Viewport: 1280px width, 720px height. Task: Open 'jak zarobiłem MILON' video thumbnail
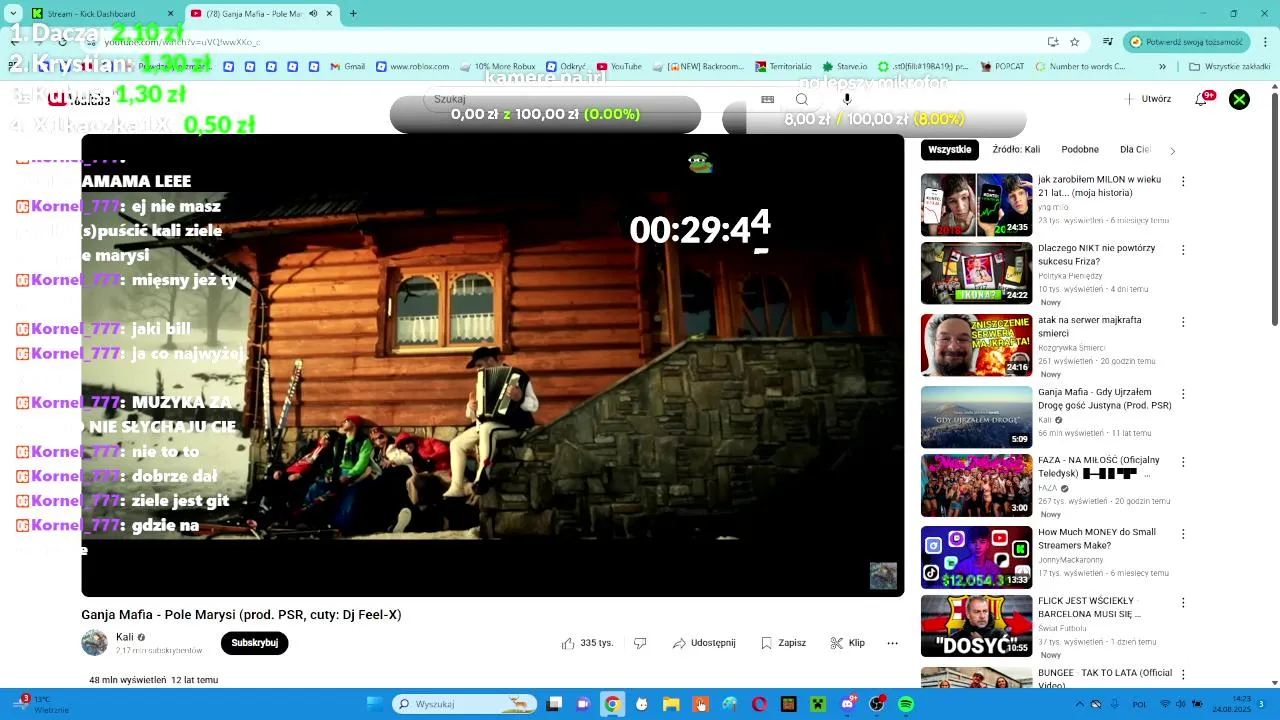tap(976, 205)
